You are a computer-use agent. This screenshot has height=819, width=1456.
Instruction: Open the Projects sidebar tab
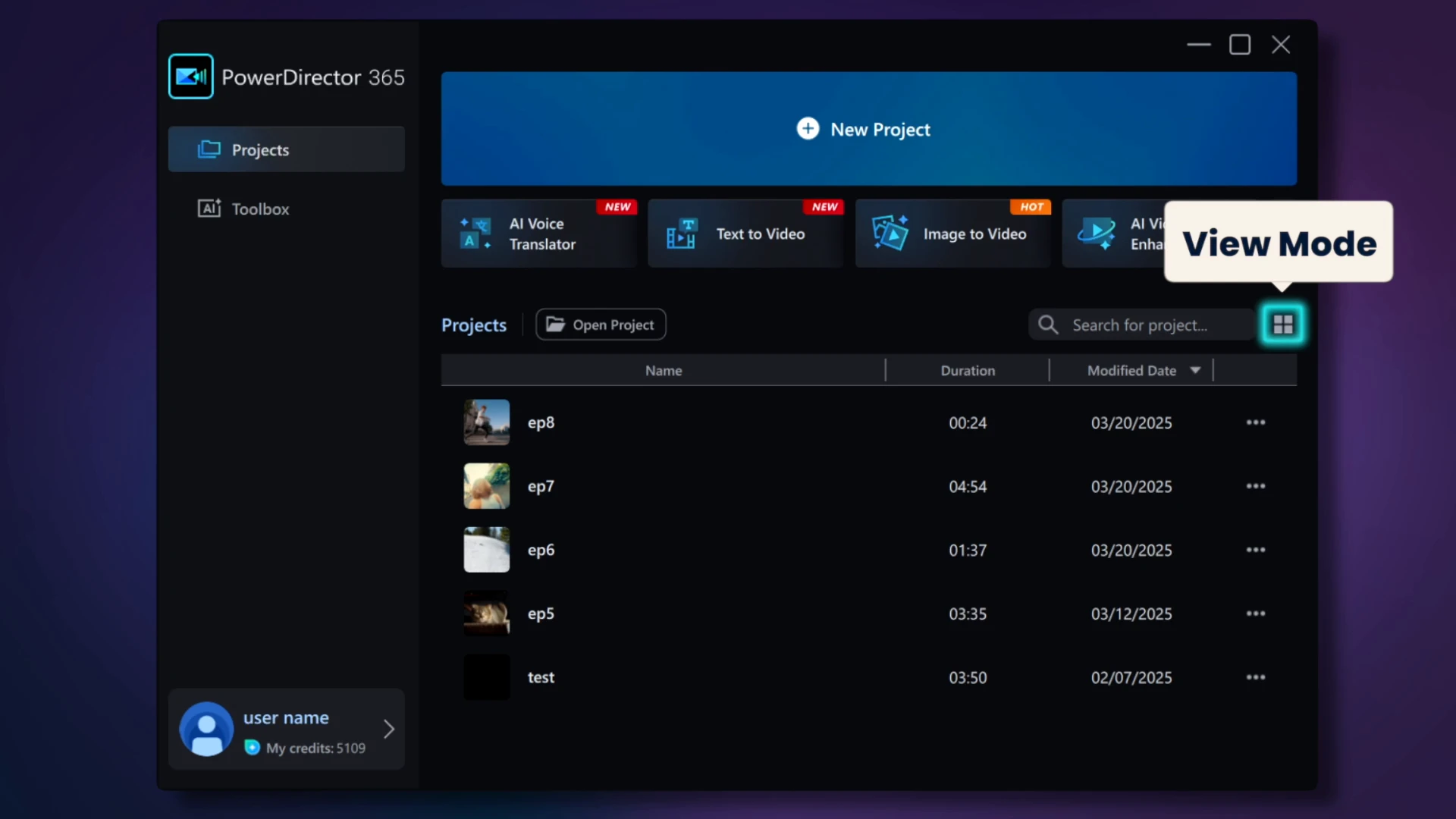click(x=286, y=149)
